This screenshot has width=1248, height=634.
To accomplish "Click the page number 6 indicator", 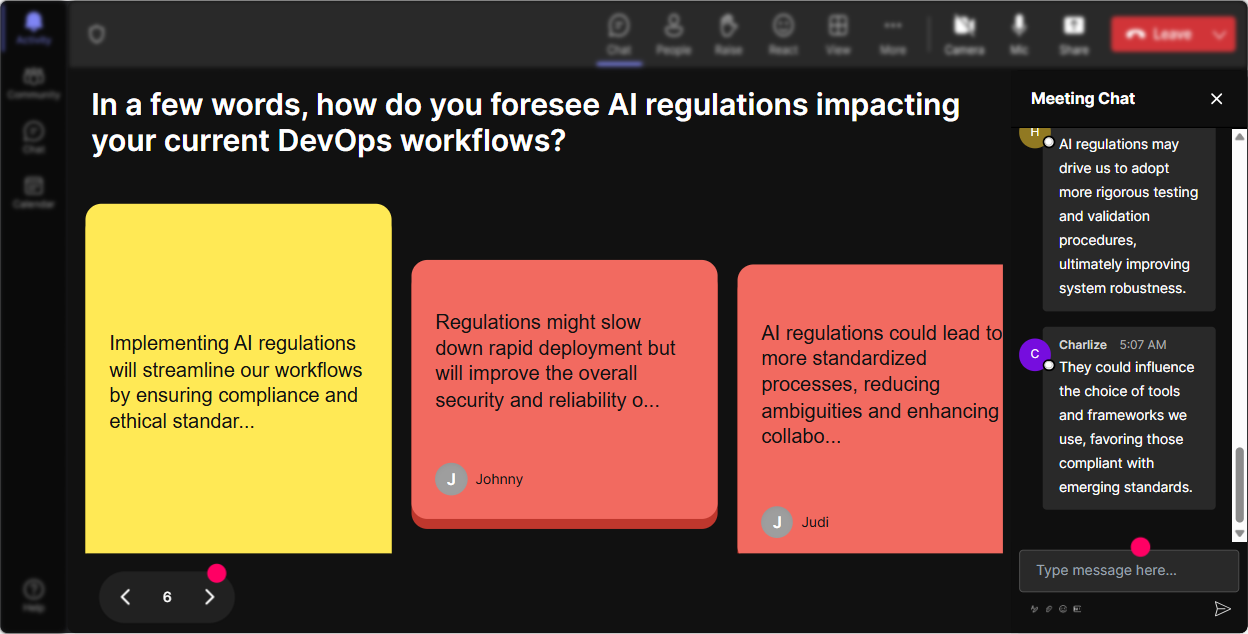I will click(167, 597).
